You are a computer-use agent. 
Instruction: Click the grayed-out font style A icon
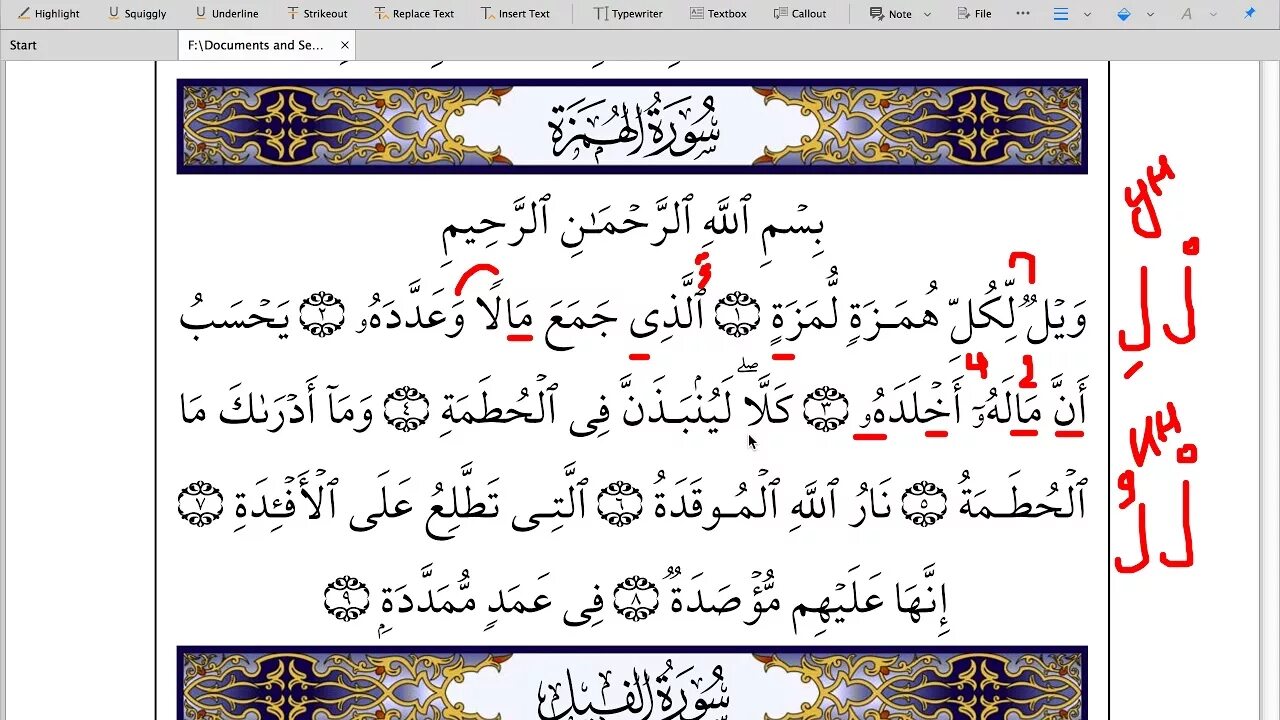(x=1186, y=14)
